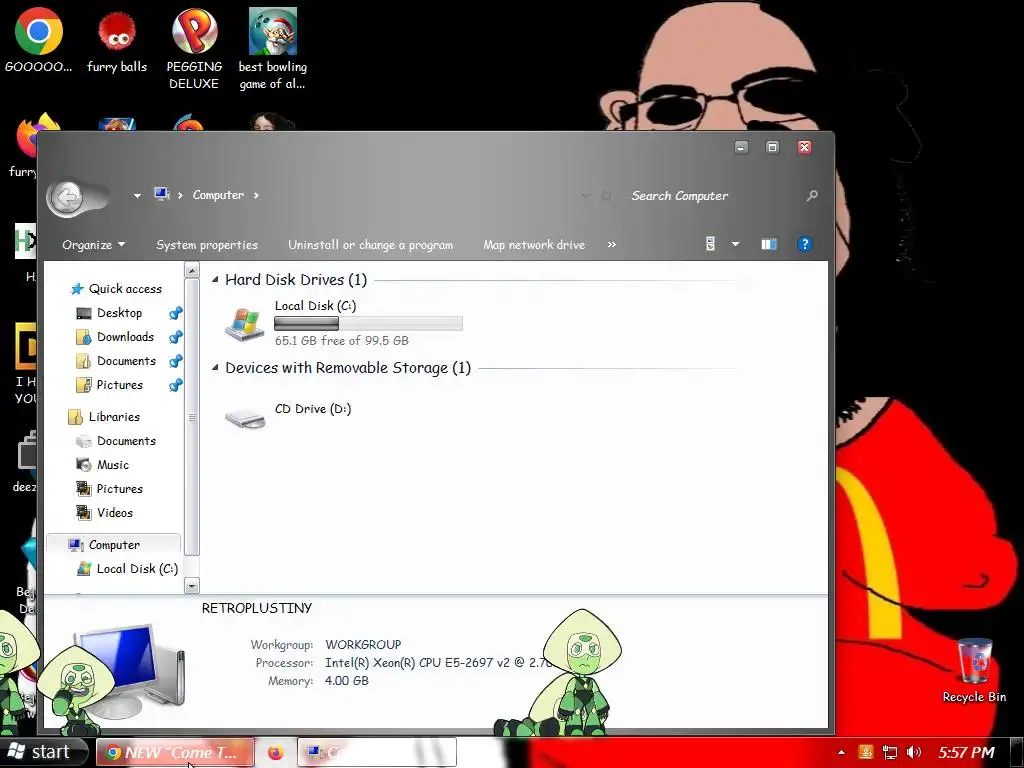Open the GOOOOO... Chrome desktop shortcut
Image resolution: width=1024 pixels, height=768 pixels.
coord(39,40)
